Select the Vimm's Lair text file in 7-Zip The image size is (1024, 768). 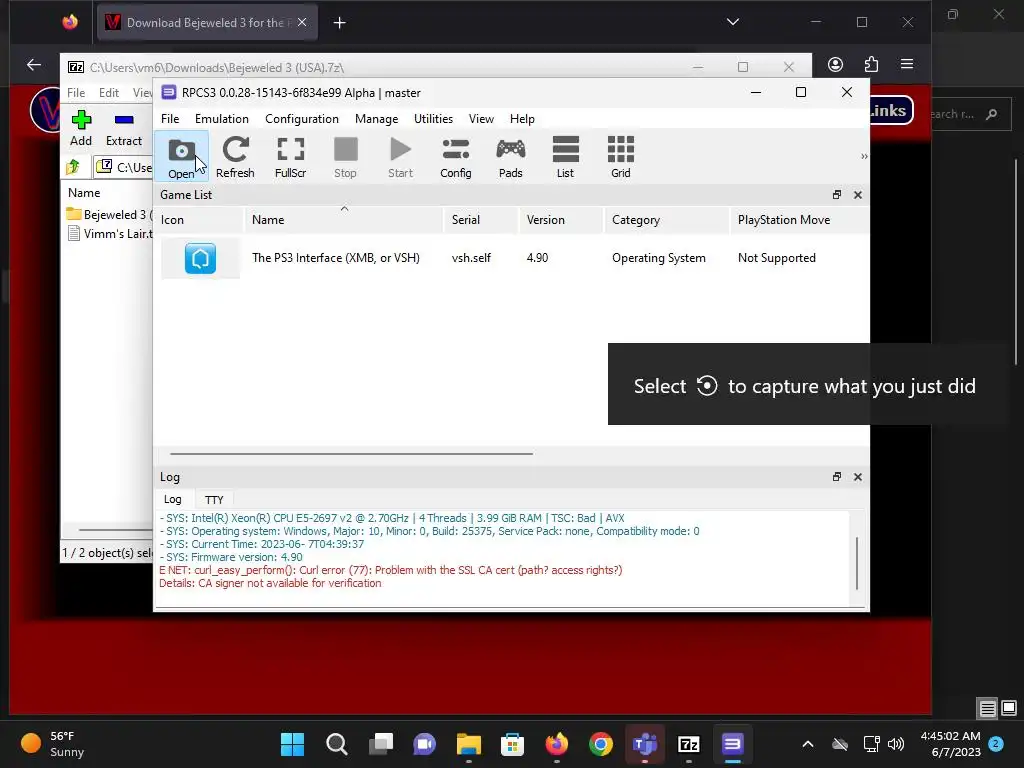(x=110, y=234)
